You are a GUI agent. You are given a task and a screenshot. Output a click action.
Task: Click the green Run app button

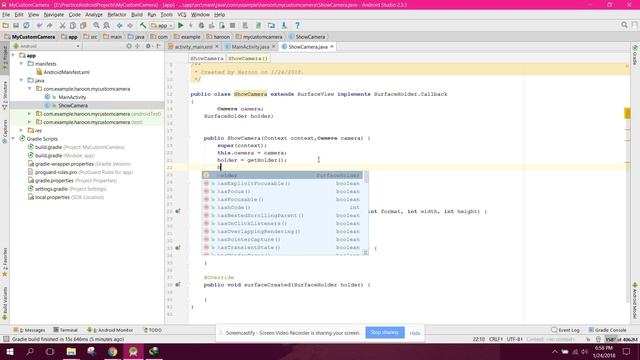click(180, 25)
